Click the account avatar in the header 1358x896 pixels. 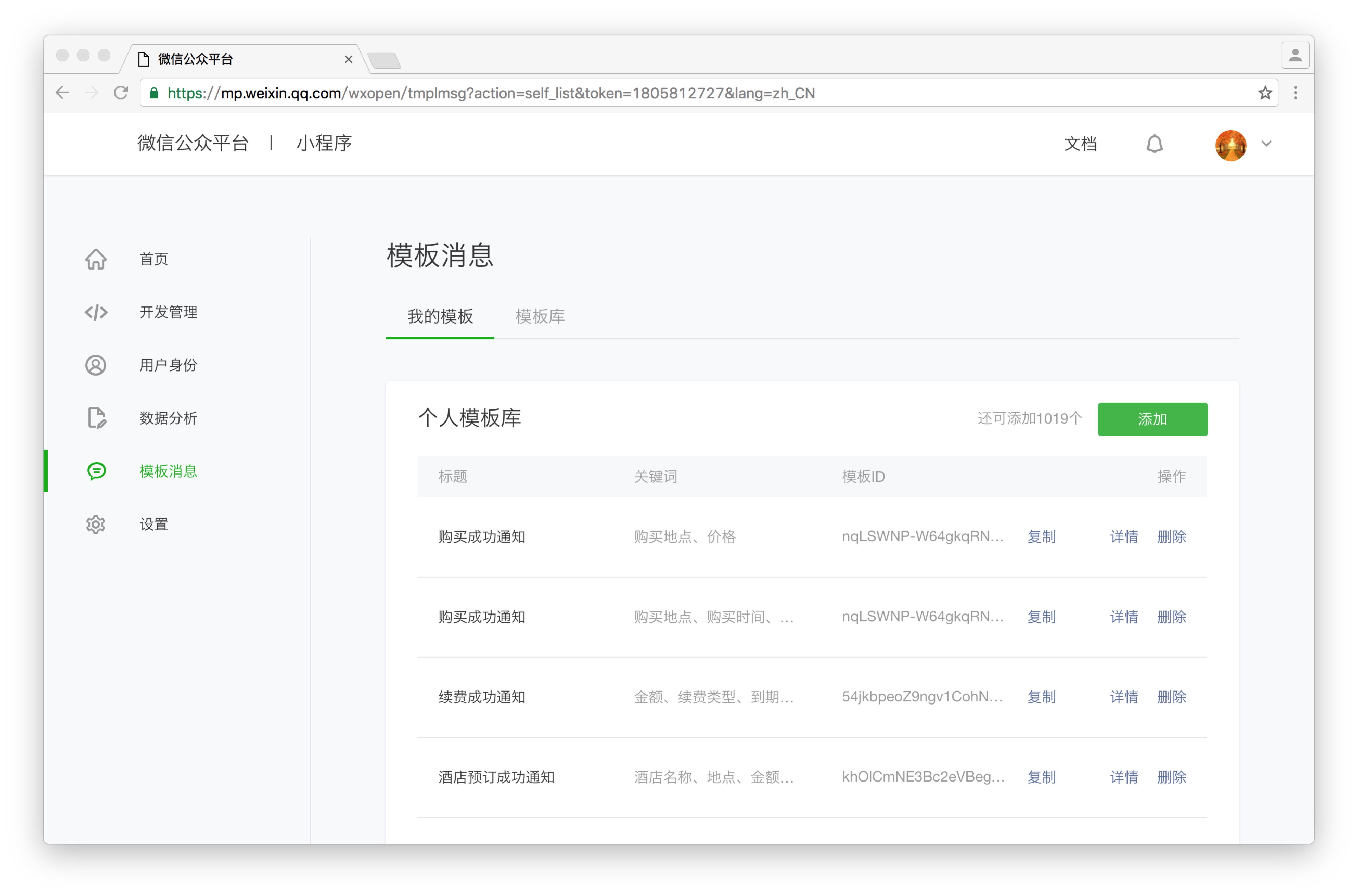pos(1231,145)
